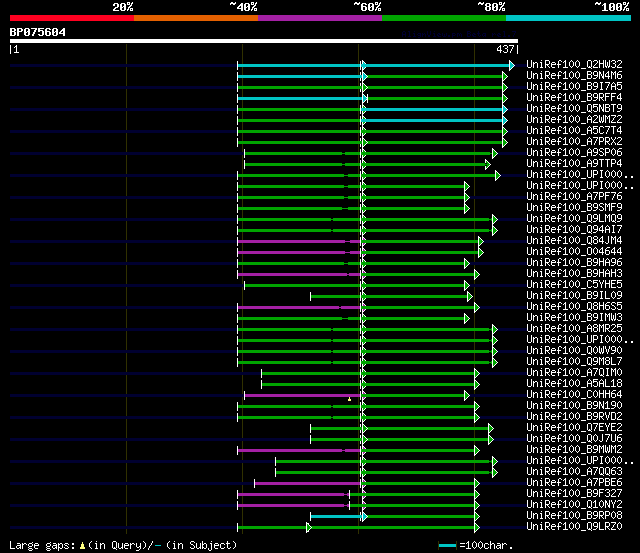Click end arrowhead of Q9LRZ0 alignment
The height and width of the screenshot is (553, 640).
pos(477,528)
